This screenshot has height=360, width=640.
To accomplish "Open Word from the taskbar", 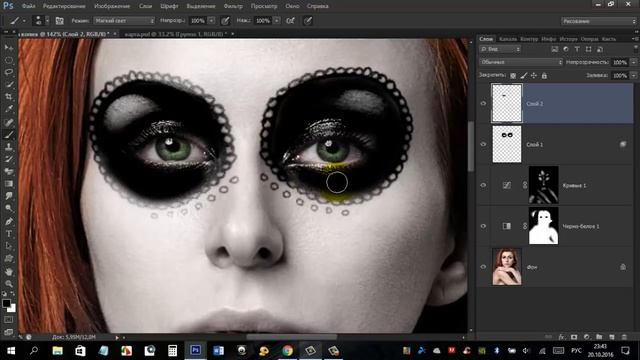I will click(218, 351).
